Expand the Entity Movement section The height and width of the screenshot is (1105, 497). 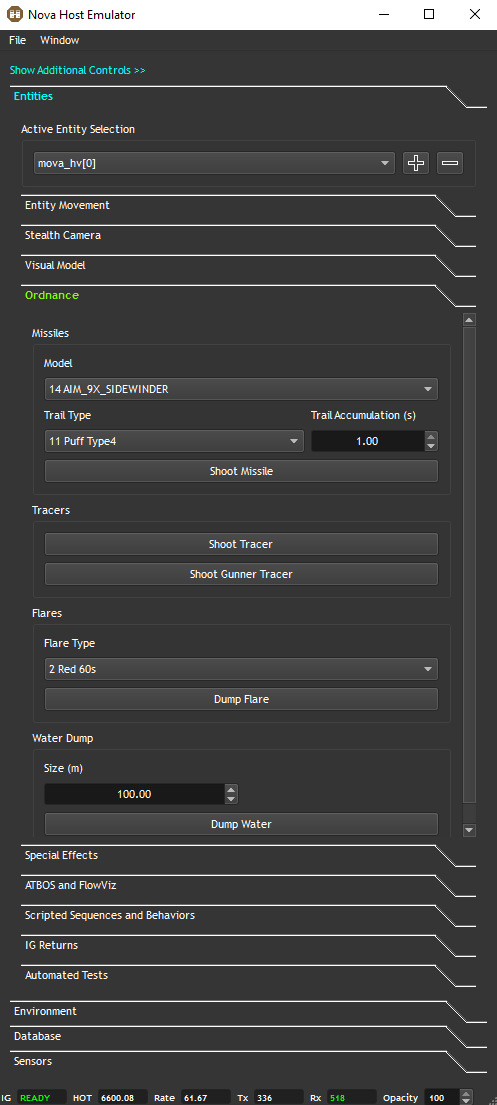pos(67,206)
